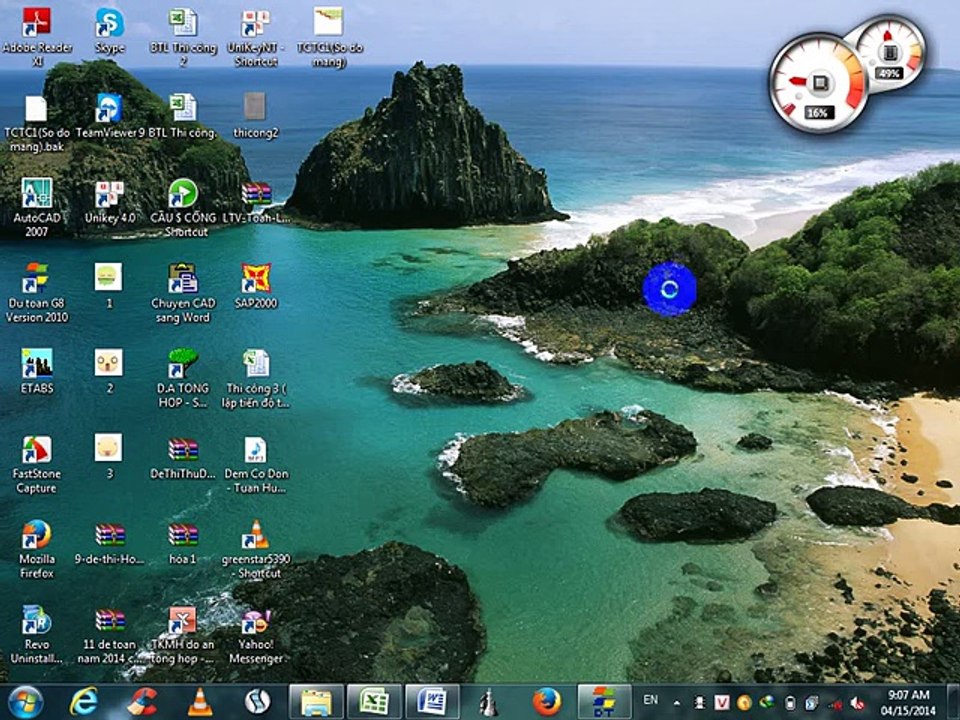Switch to the DT application taskbar button
This screenshot has height=720, width=960.
pyautogui.click(x=604, y=702)
